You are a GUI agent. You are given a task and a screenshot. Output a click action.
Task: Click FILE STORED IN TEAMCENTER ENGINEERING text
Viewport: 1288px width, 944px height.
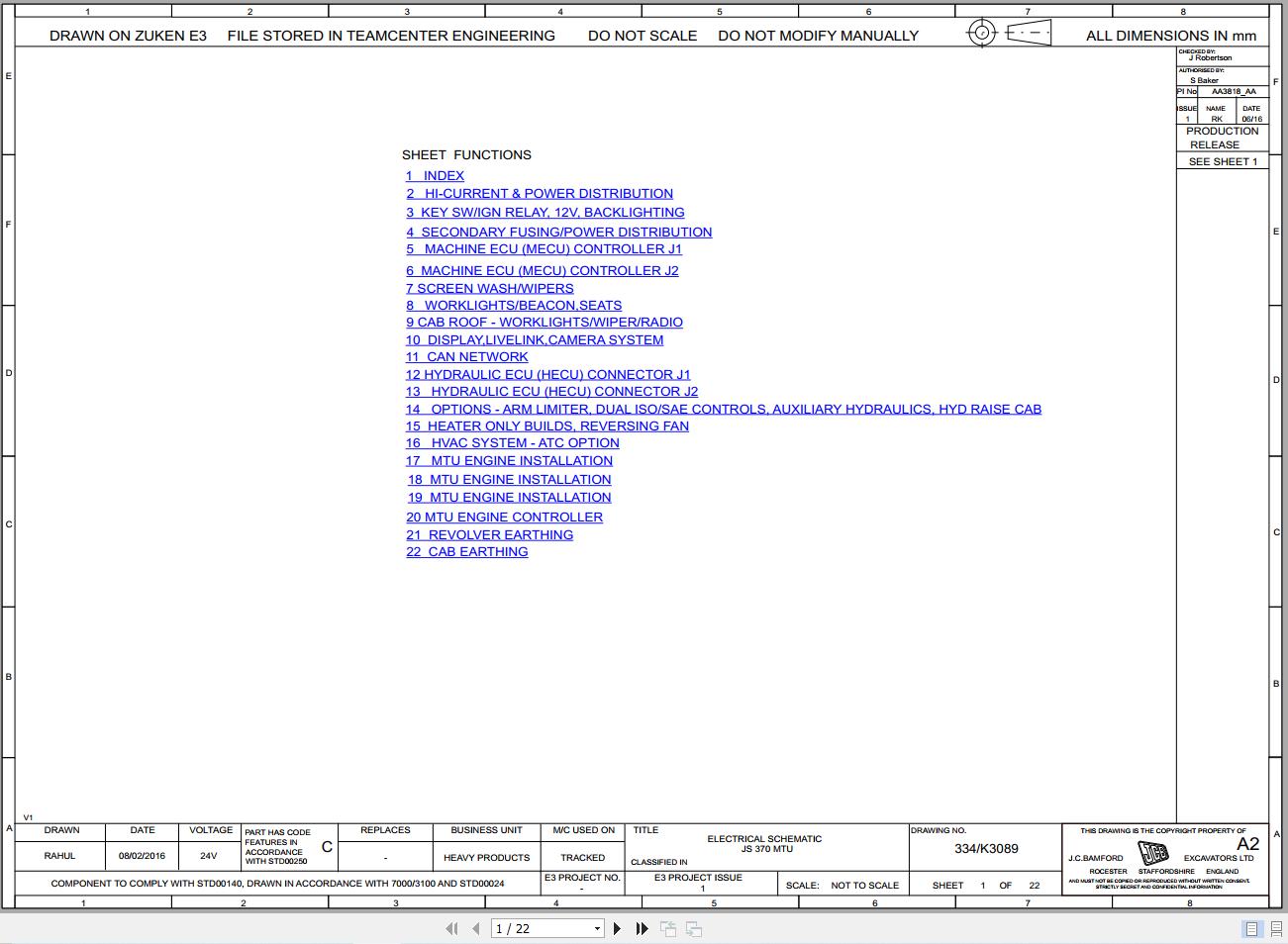tap(391, 36)
